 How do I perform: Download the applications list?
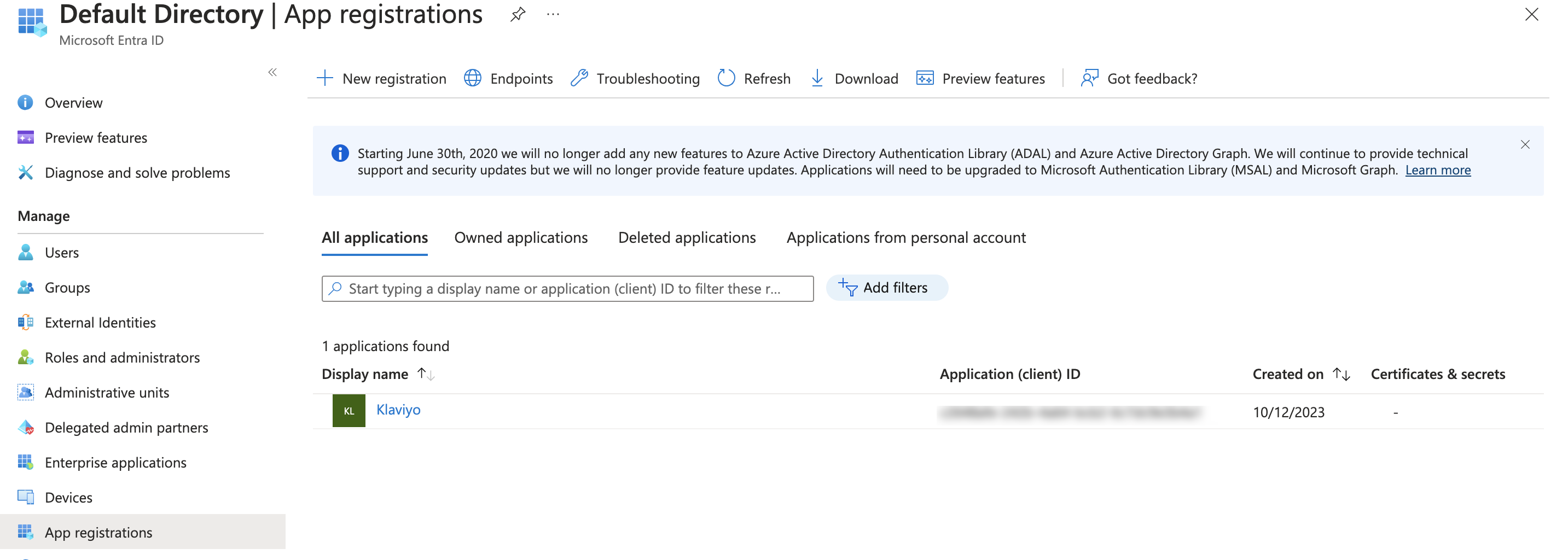853,78
